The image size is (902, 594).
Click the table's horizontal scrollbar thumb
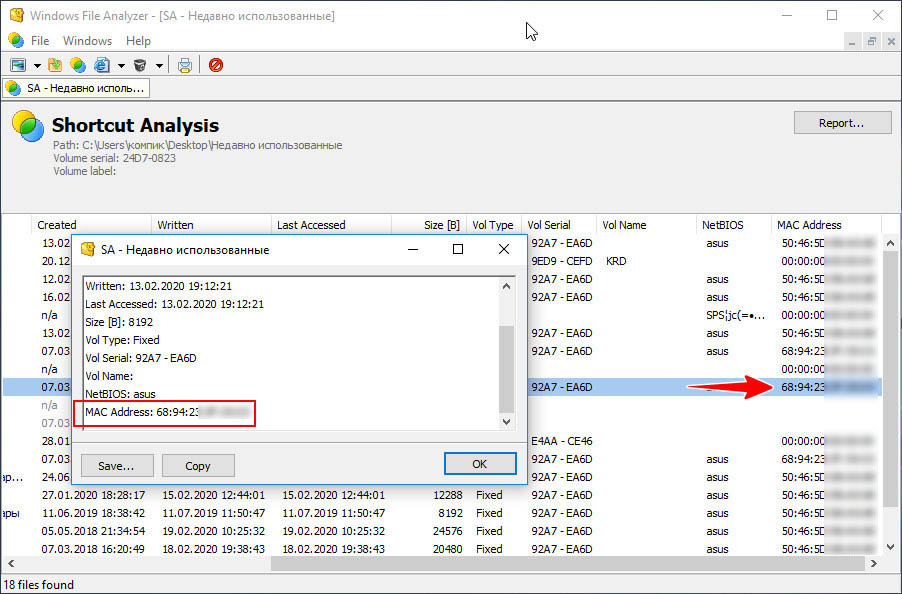[568, 564]
